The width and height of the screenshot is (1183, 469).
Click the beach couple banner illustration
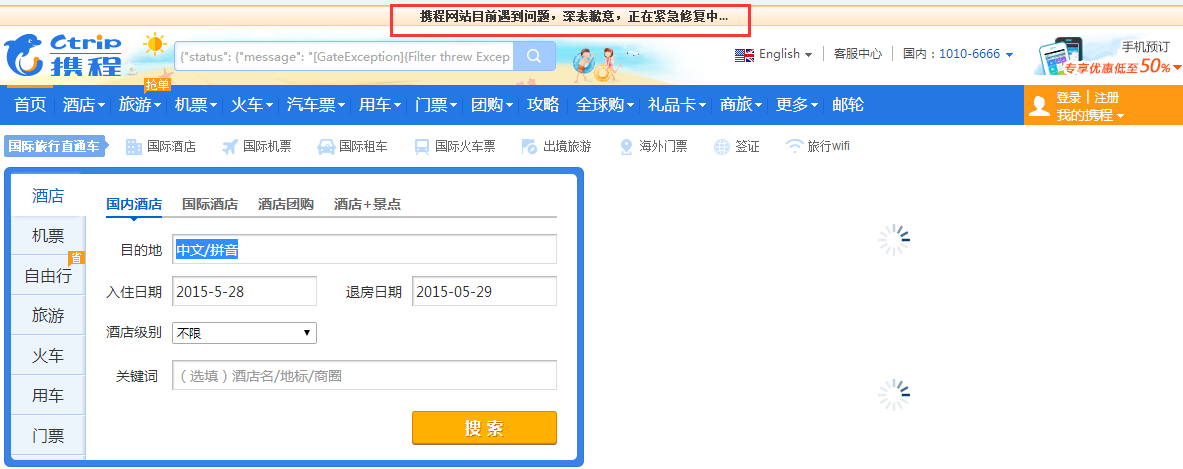tap(594, 63)
